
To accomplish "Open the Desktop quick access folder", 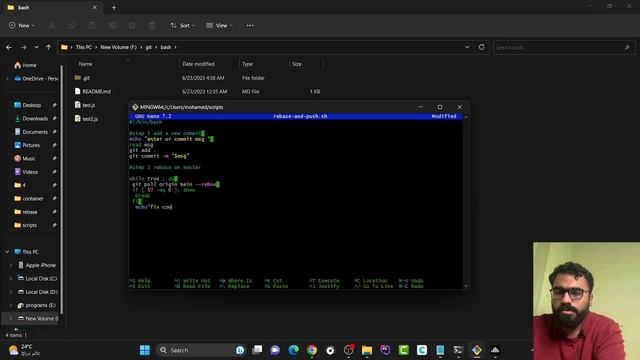I will pos(27,105).
